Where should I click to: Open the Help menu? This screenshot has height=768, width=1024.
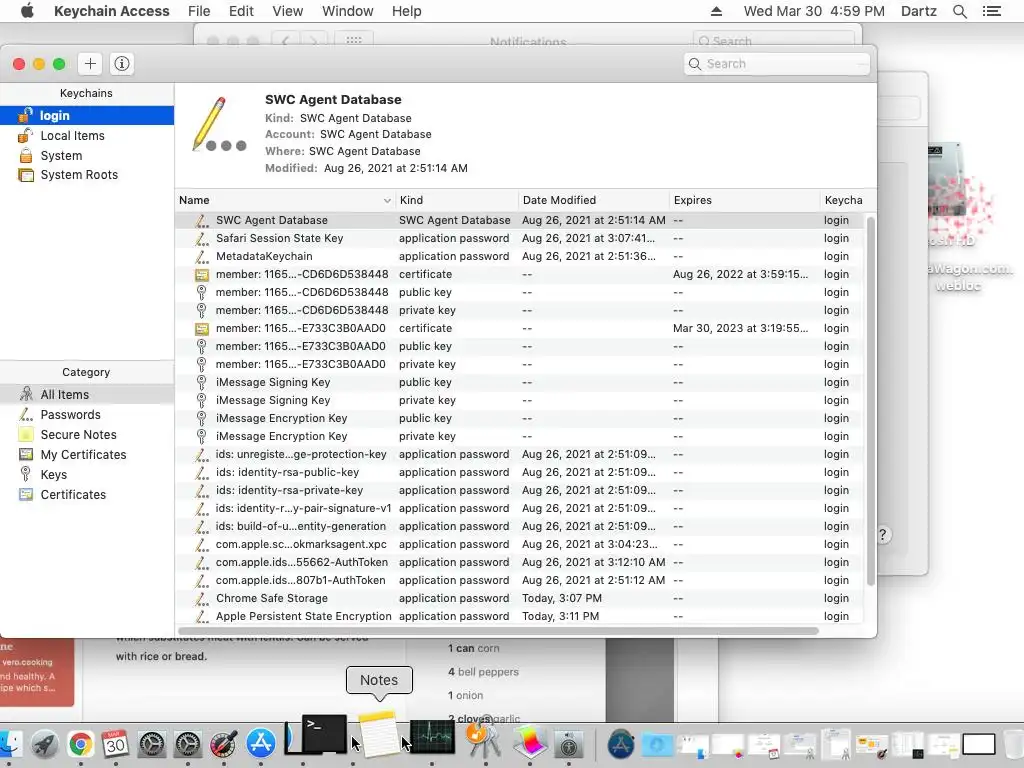point(406,11)
